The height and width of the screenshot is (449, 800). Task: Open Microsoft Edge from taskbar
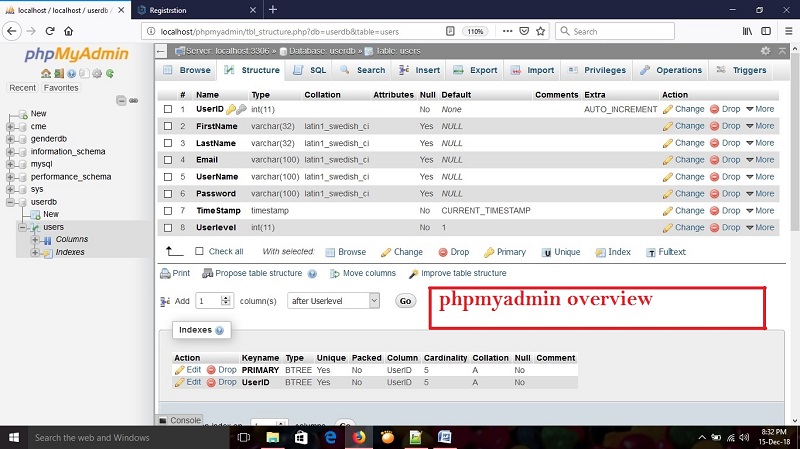(x=331, y=437)
